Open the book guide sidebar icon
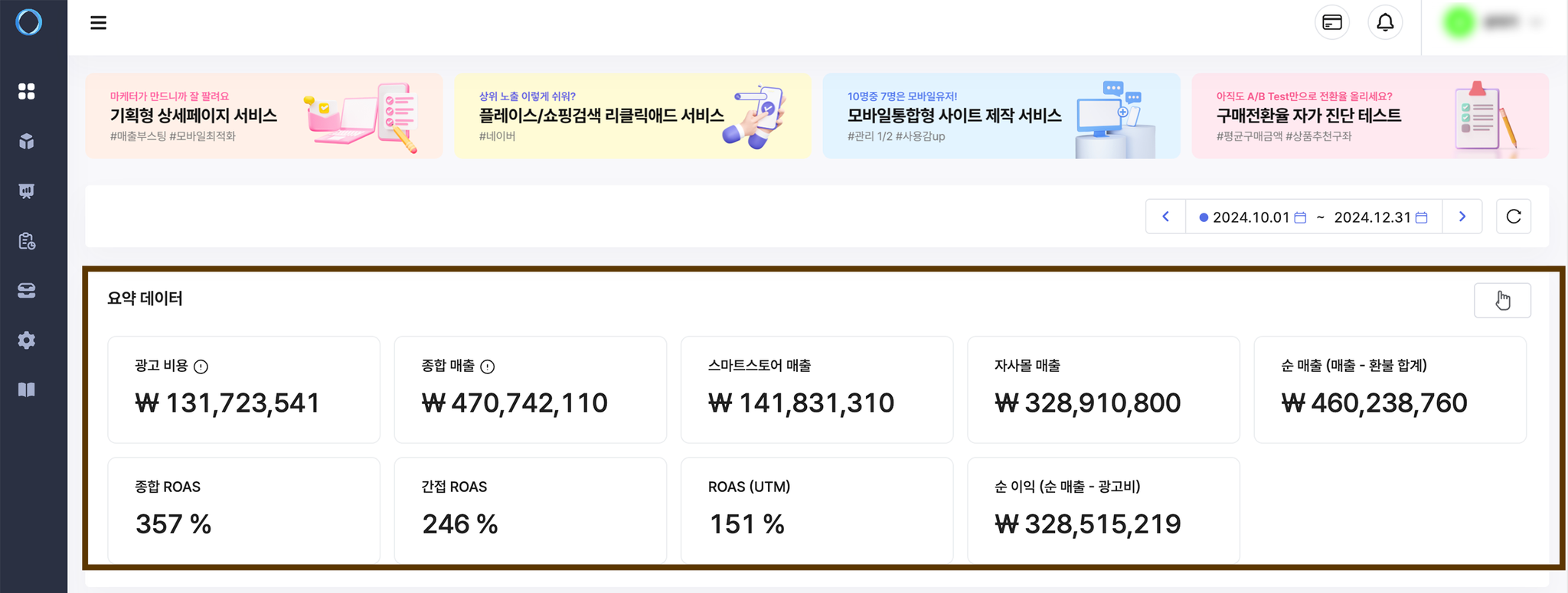 tap(27, 390)
